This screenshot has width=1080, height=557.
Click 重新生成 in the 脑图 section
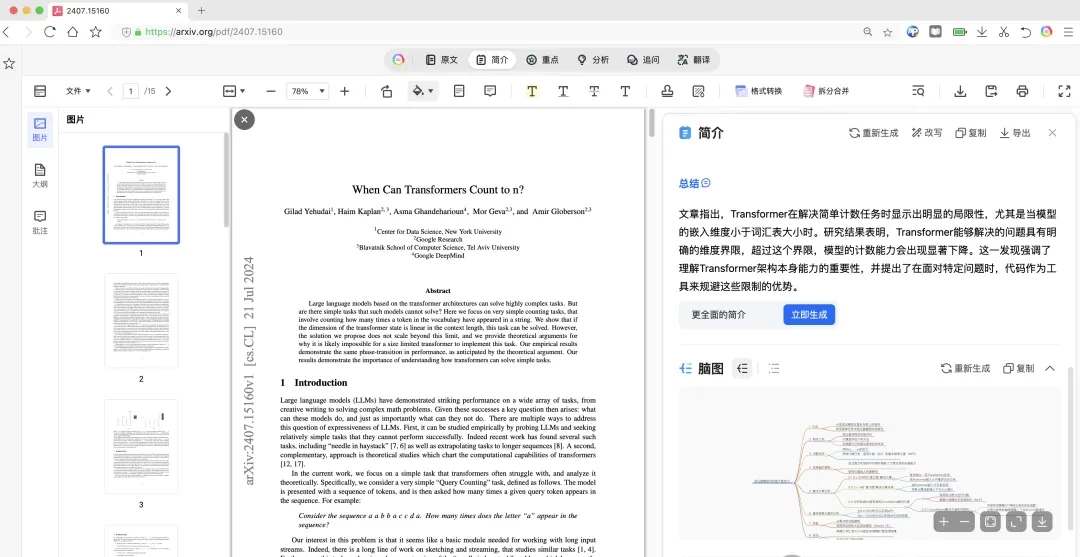pos(966,368)
